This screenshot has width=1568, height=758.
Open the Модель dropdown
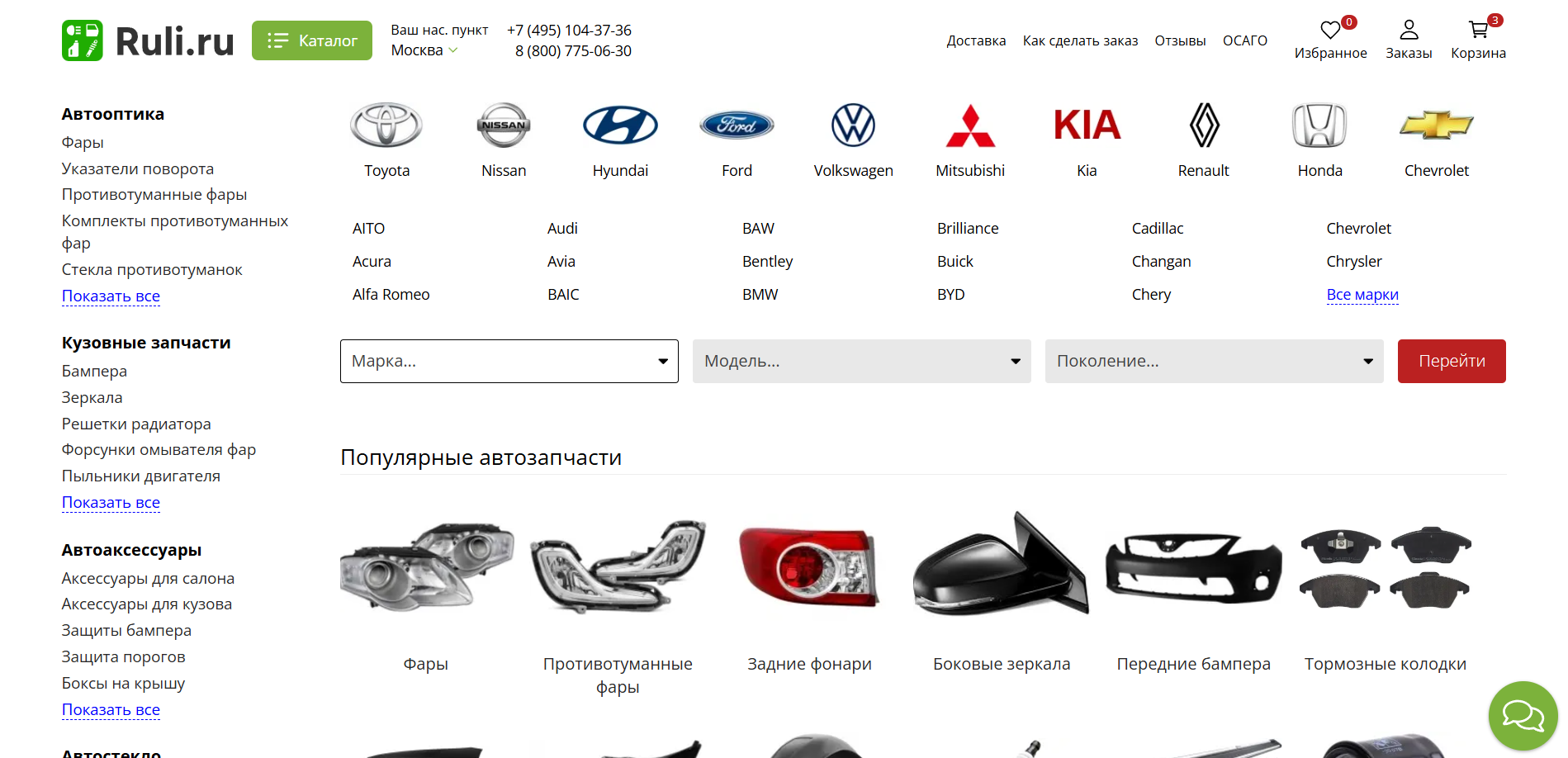(x=862, y=361)
